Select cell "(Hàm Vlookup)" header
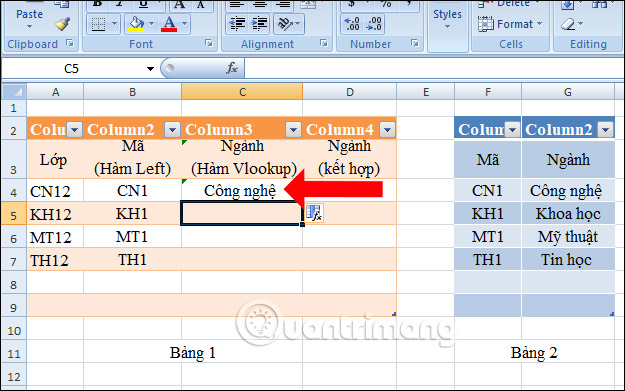625x391 pixels. [x=242, y=159]
